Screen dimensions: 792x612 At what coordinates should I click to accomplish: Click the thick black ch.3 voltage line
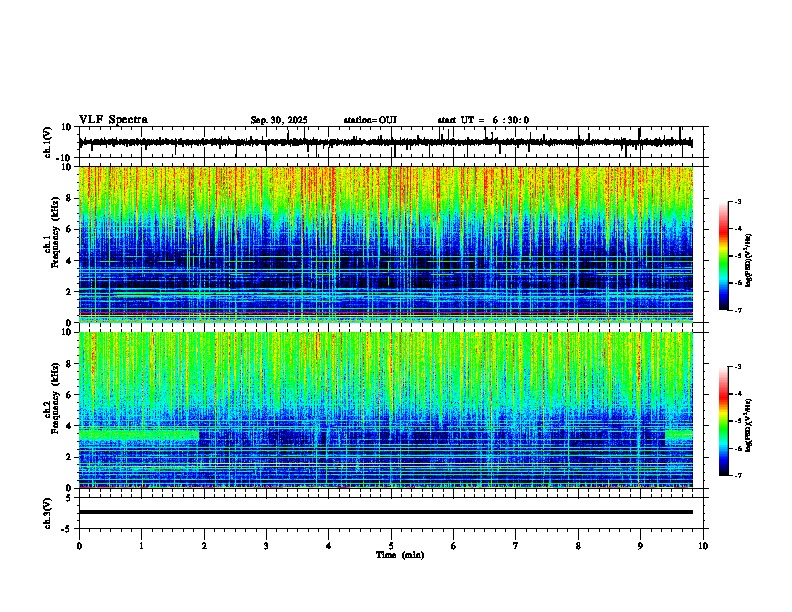pyautogui.click(x=386, y=512)
